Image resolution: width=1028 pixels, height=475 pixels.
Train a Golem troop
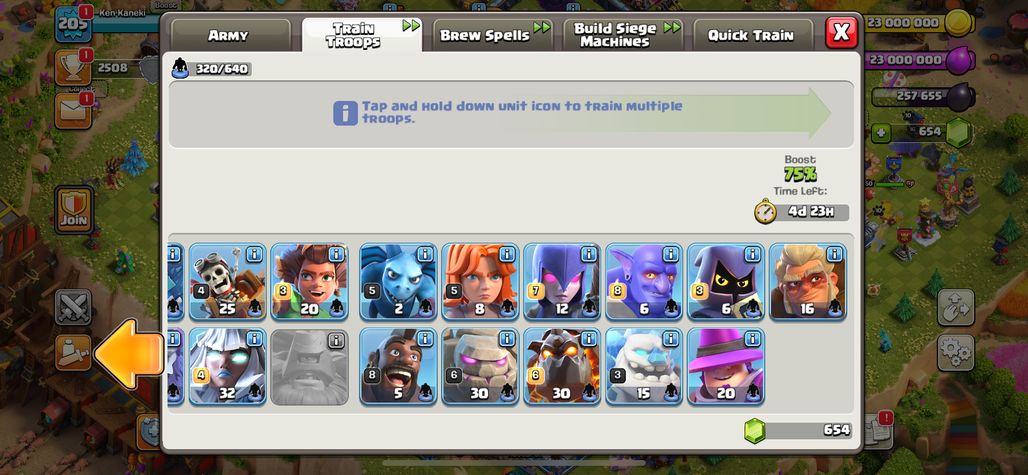[480, 366]
